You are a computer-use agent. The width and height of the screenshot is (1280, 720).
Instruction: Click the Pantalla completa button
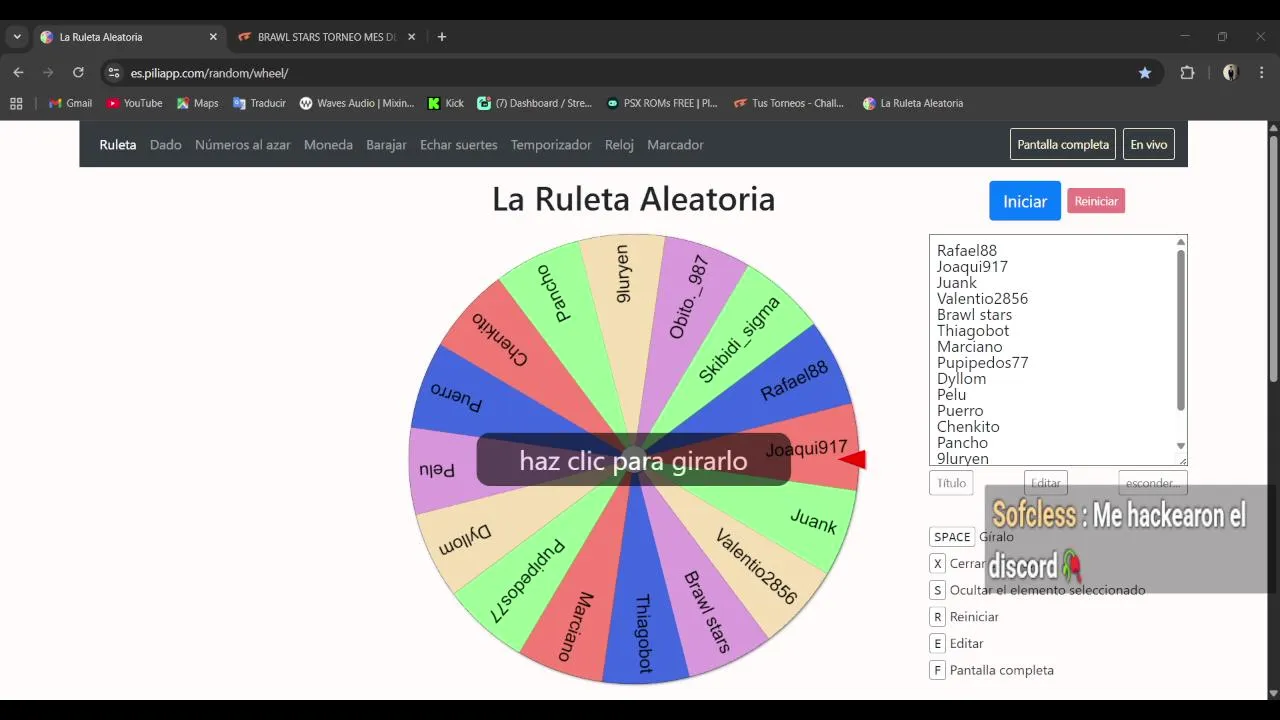click(x=1063, y=144)
